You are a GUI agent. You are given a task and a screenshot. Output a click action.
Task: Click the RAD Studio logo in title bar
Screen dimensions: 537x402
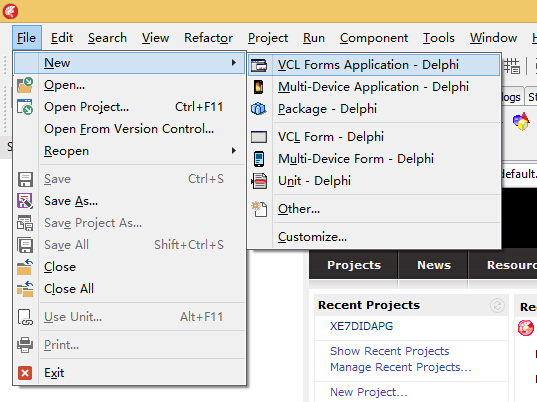point(10,11)
